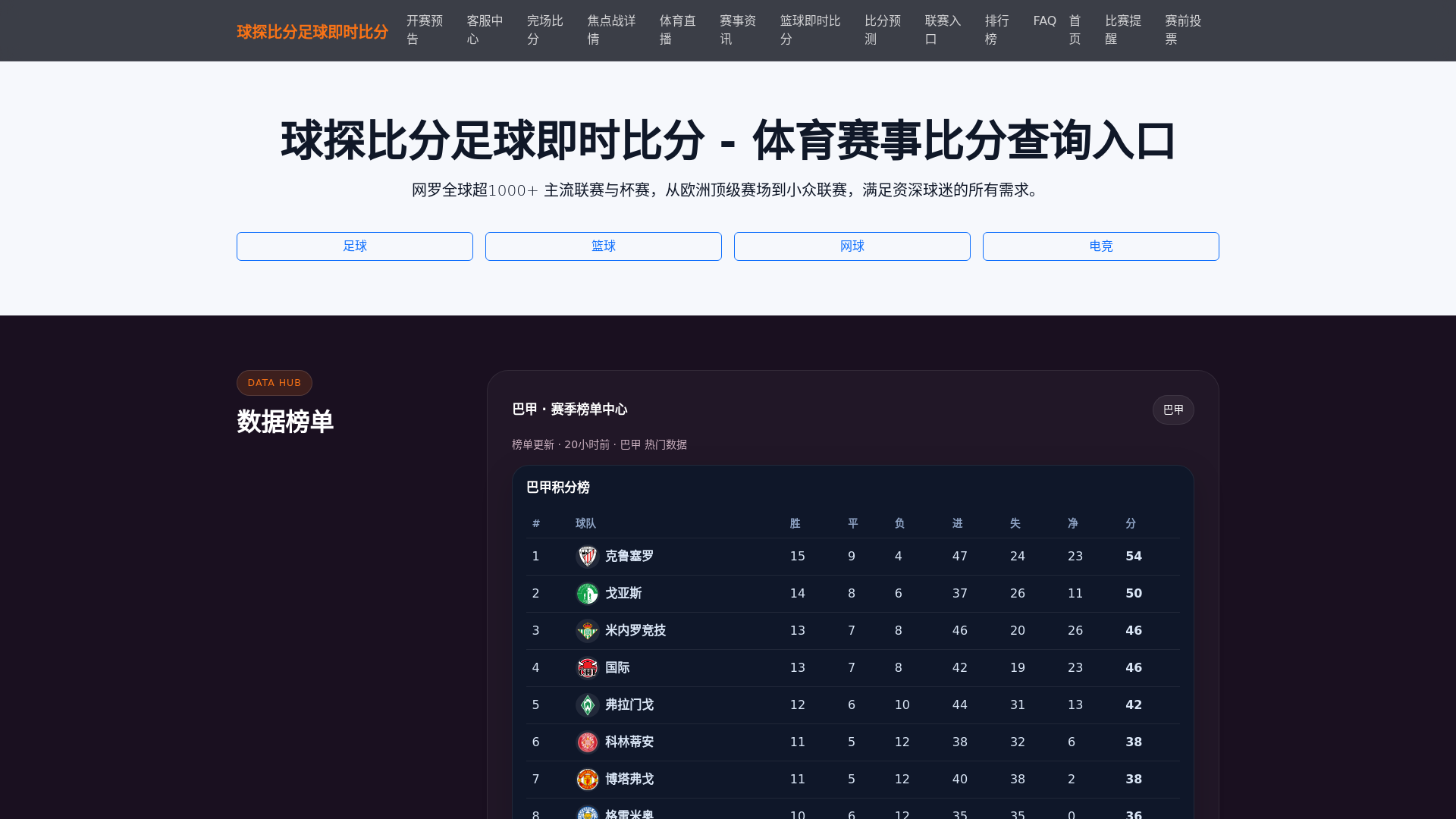
Task: Click the 失 column header
Action: click(x=1015, y=524)
